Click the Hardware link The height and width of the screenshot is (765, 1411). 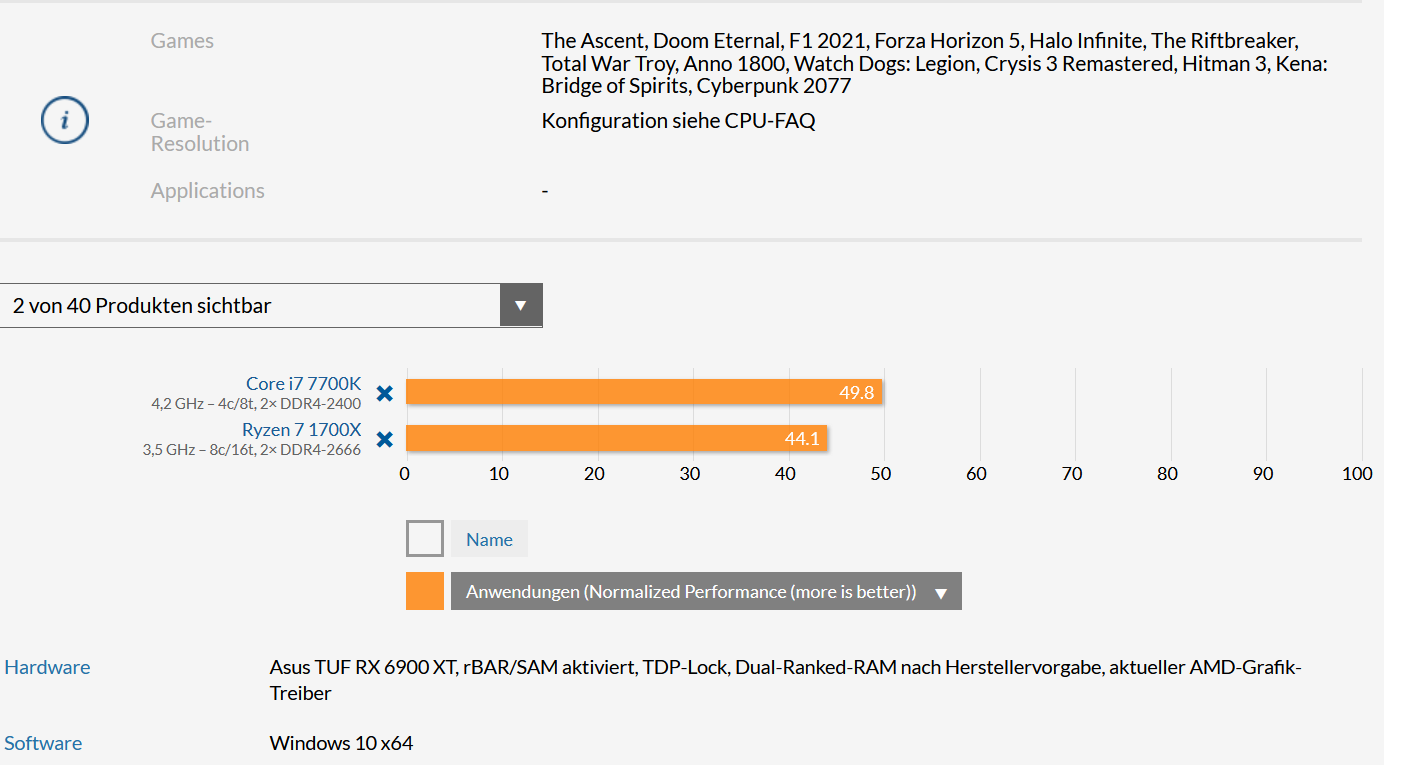coord(47,667)
